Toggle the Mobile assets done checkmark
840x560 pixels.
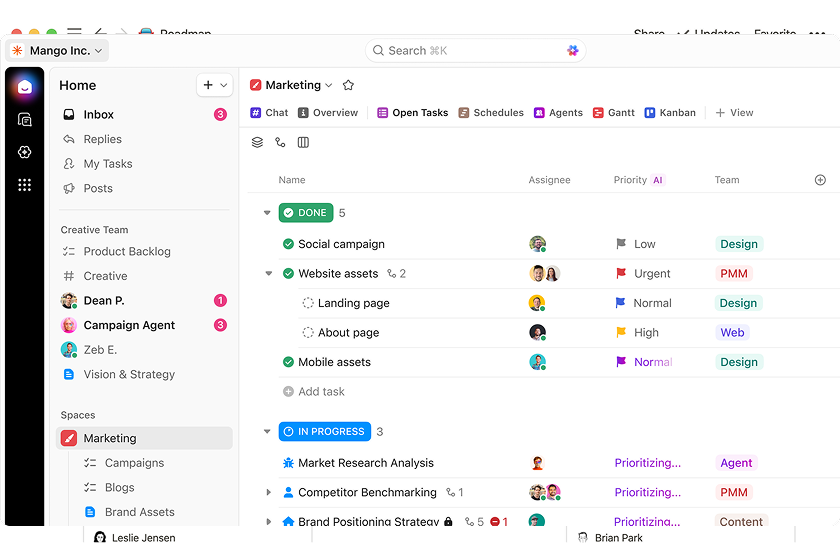(288, 362)
